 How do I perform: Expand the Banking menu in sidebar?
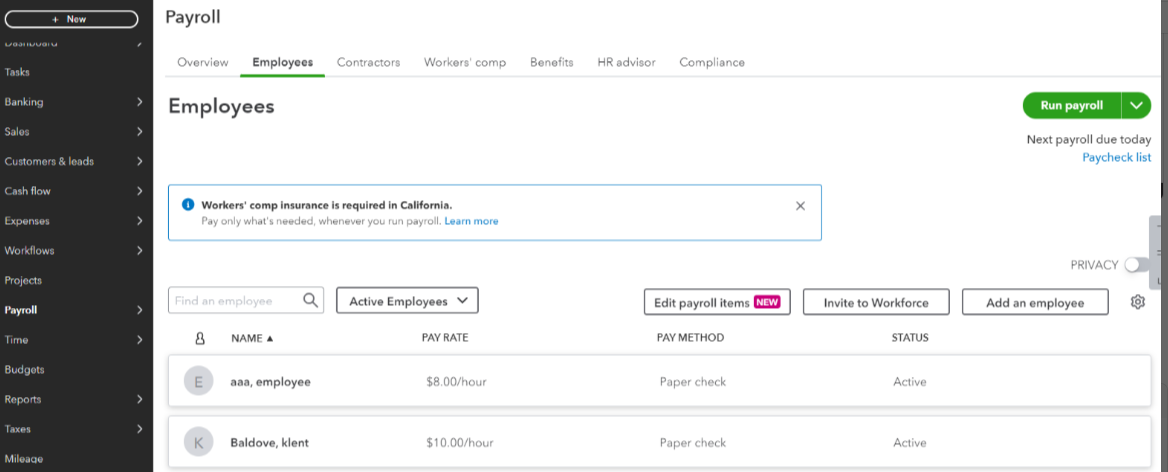(x=139, y=102)
